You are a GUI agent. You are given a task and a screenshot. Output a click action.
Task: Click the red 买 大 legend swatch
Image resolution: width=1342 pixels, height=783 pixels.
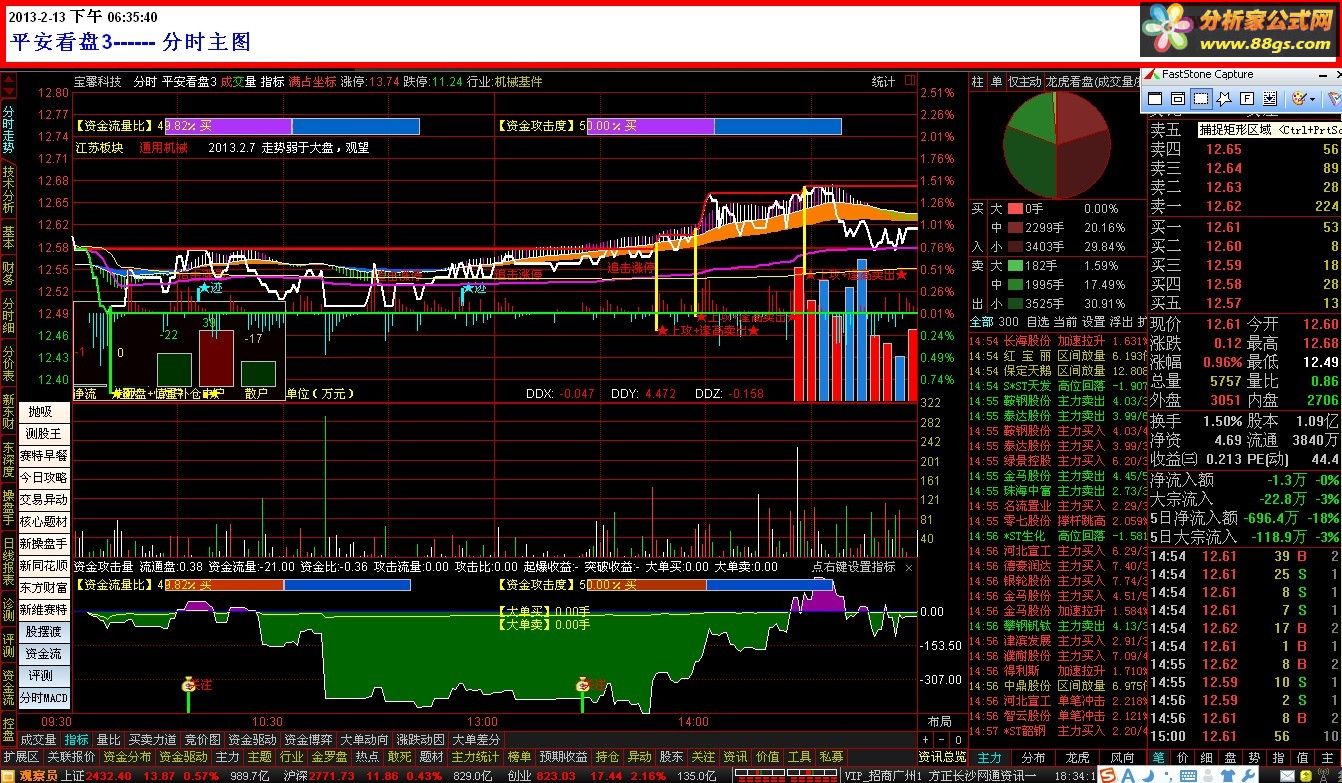[x=1017, y=208]
